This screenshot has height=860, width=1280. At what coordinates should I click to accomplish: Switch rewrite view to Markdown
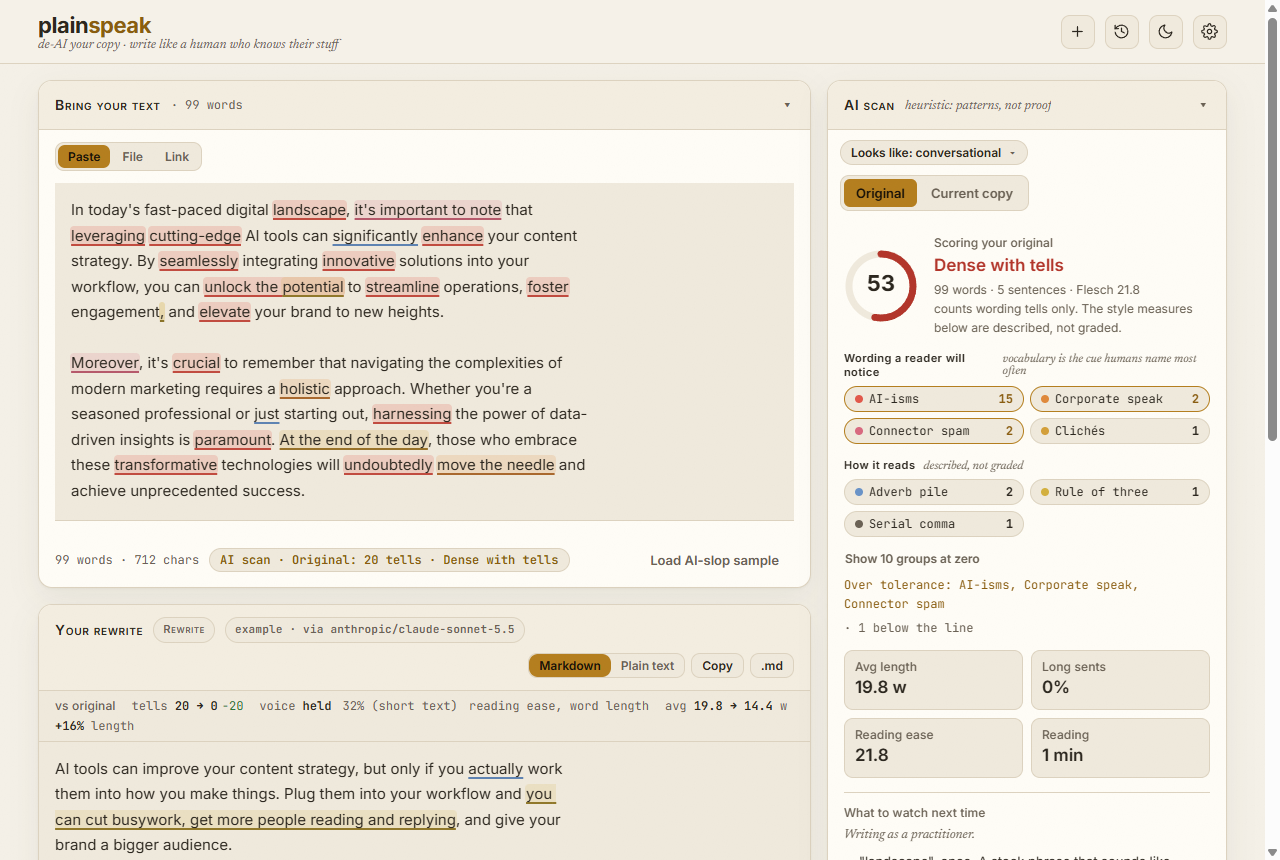click(570, 666)
